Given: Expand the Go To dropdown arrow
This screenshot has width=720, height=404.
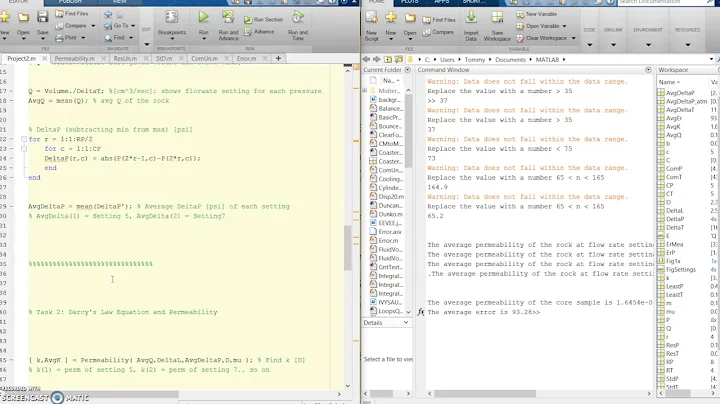Looking at the screenshot, I should click(133, 26).
